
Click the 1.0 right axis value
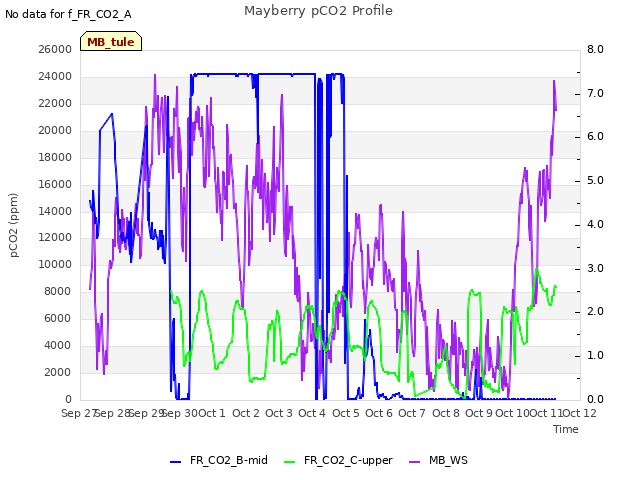[x=595, y=356]
